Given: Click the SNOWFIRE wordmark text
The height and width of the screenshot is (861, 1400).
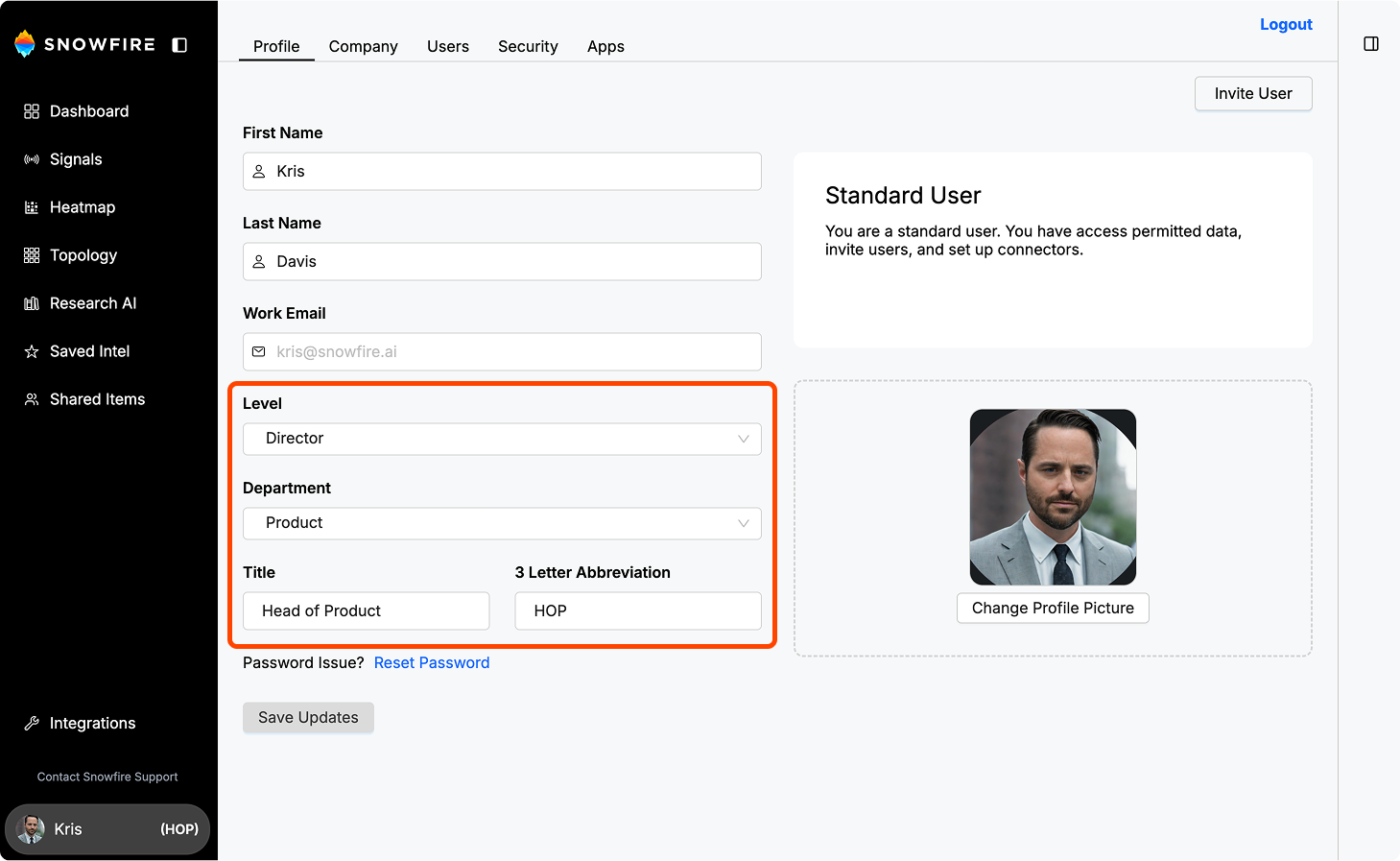Looking at the screenshot, I should [x=100, y=45].
